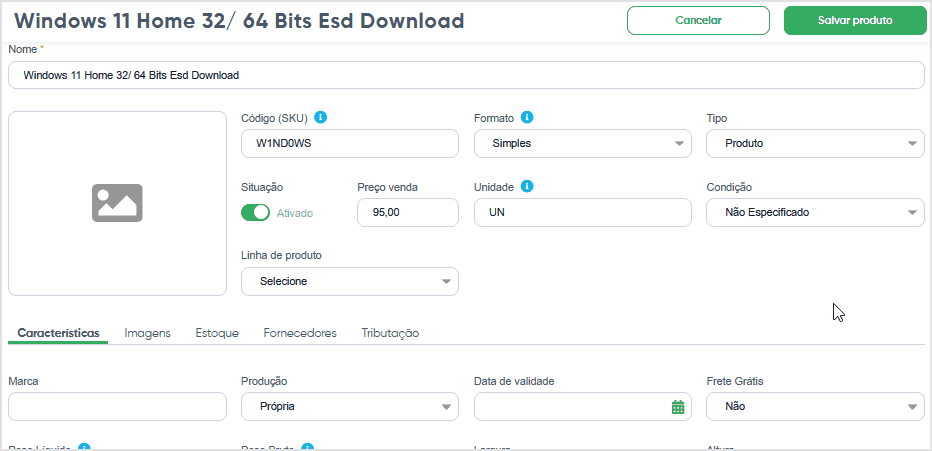Expand the Frete Grátis dropdown
The height and width of the screenshot is (451, 932).
click(x=815, y=407)
